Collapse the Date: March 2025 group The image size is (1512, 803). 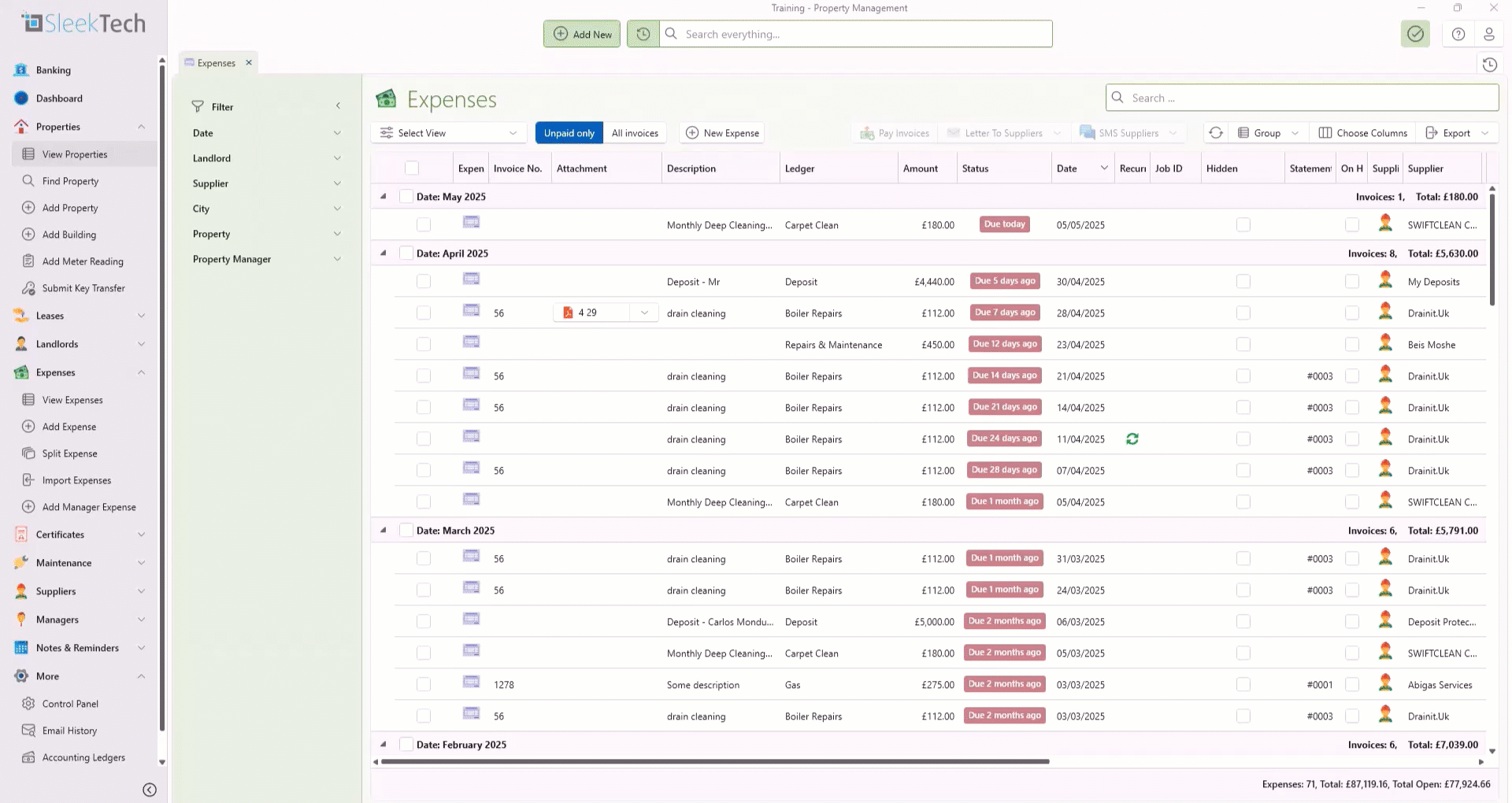(x=384, y=531)
